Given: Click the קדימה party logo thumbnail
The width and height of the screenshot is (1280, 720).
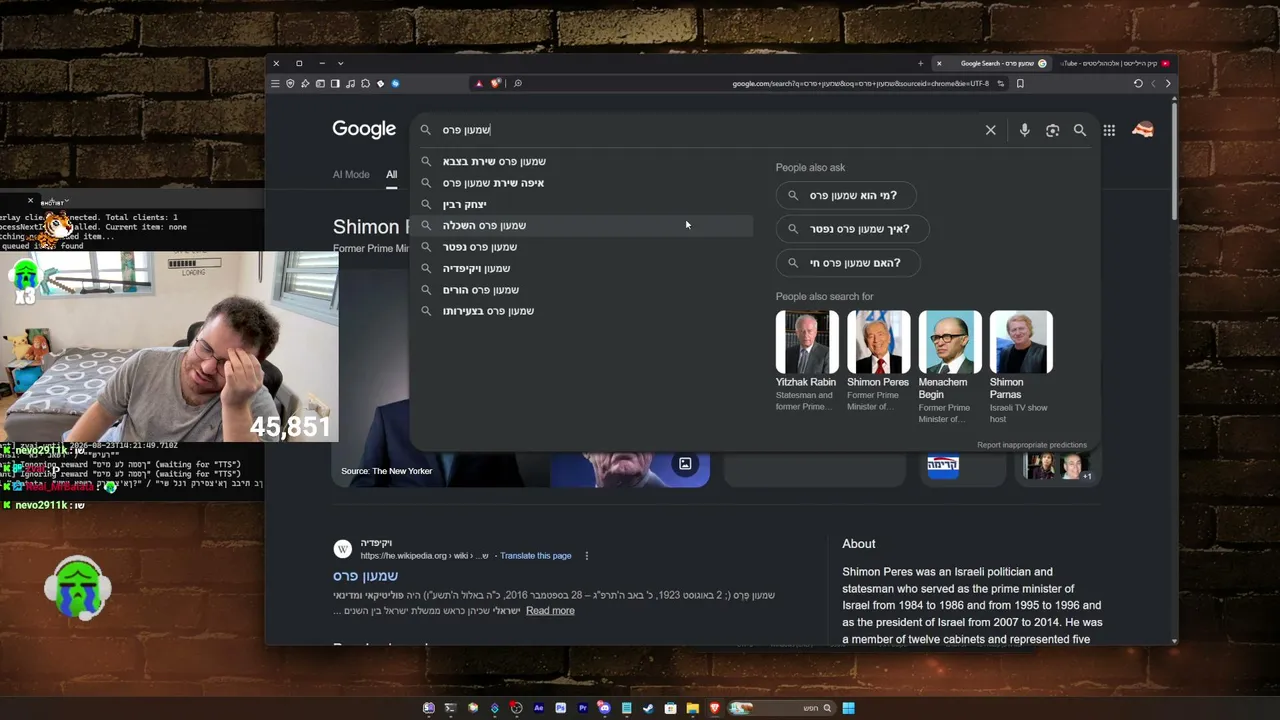Looking at the screenshot, I should click(x=943, y=464).
